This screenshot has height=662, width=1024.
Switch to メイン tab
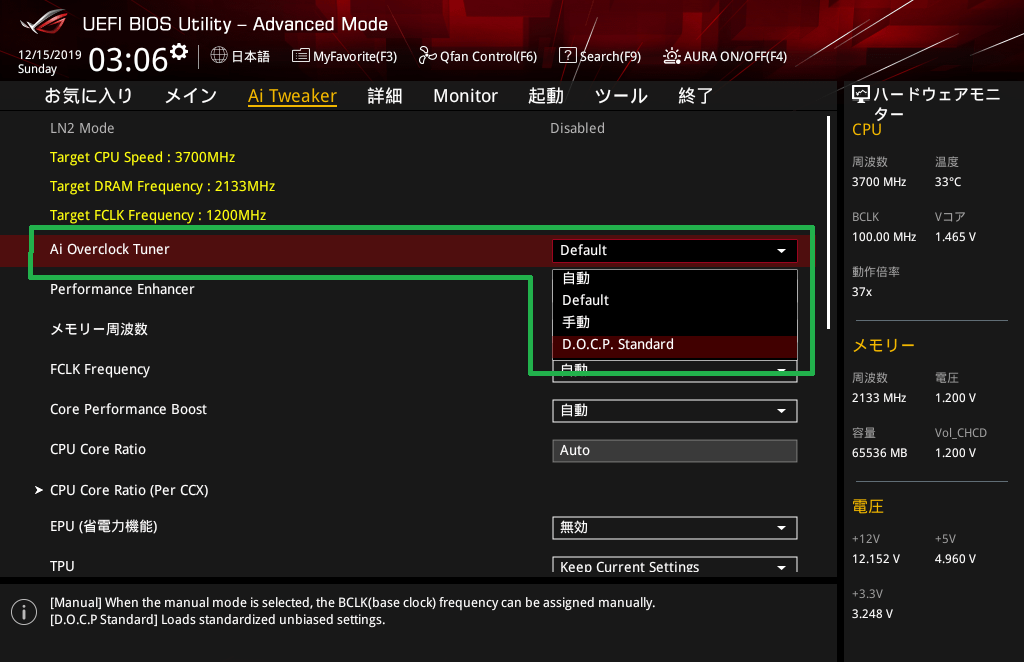click(x=191, y=96)
